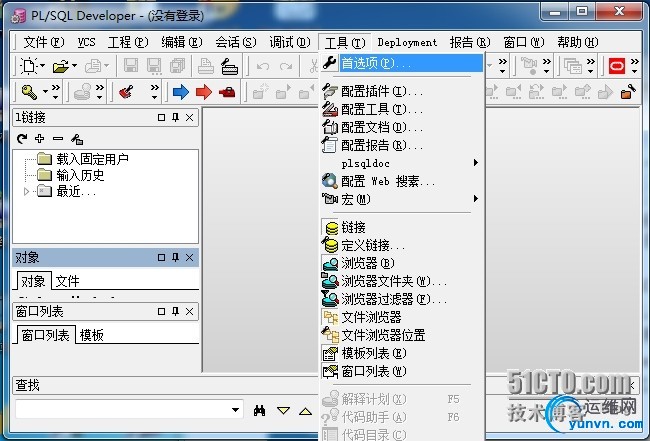This screenshot has width=650, height=441.
Task: Open the 查找 search combo dropdown
Action: [235, 410]
